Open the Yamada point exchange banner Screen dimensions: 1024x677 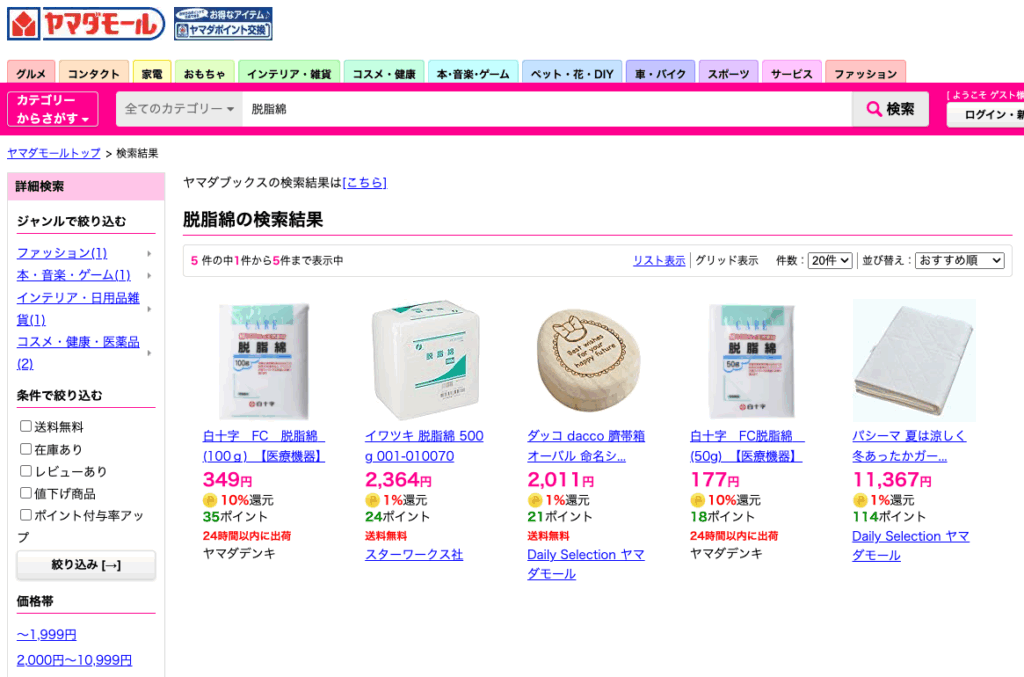[x=223, y=24]
